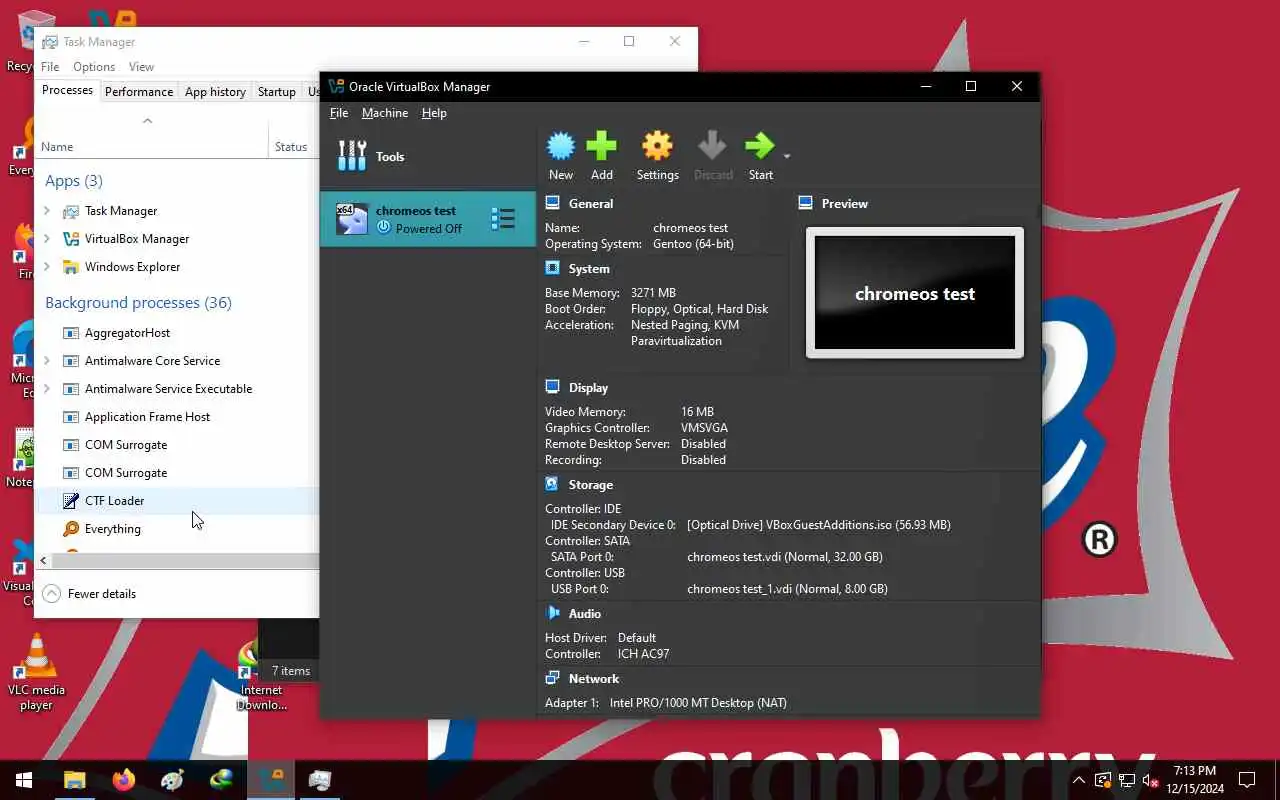Select the Tools icon in VirtualBox sidebar
1280x800 pixels.
352,156
